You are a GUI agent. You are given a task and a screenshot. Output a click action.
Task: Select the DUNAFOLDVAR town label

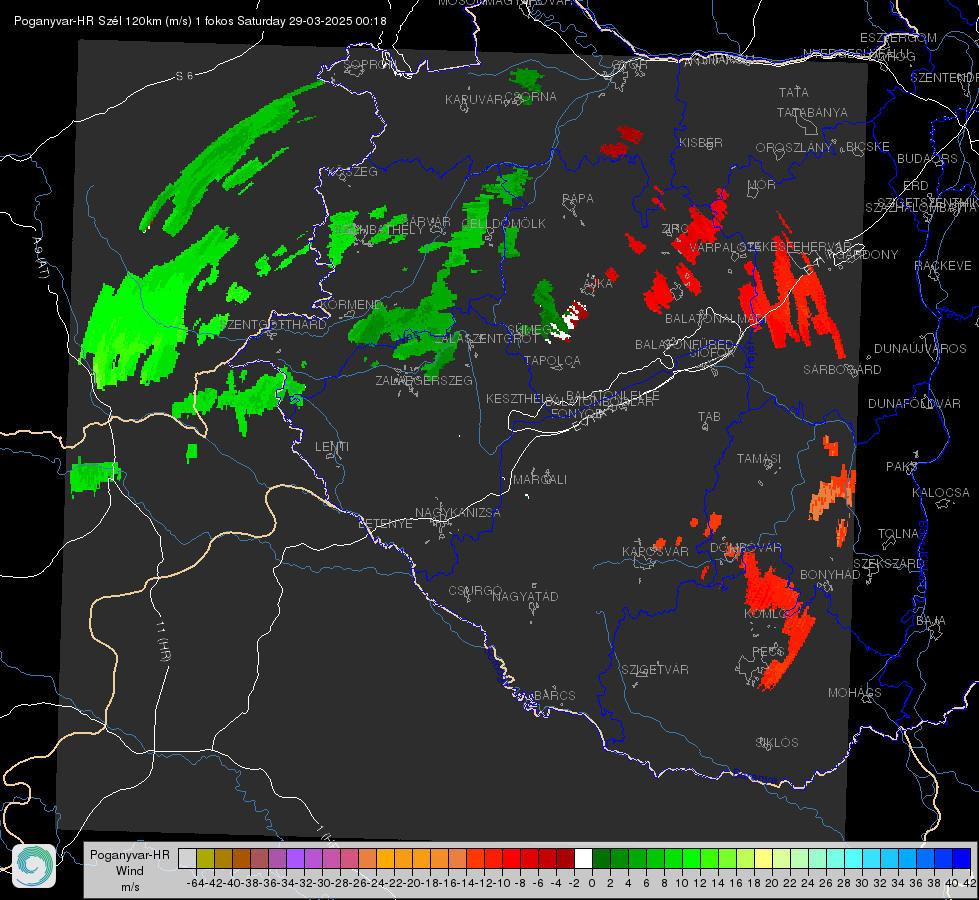(x=914, y=403)
